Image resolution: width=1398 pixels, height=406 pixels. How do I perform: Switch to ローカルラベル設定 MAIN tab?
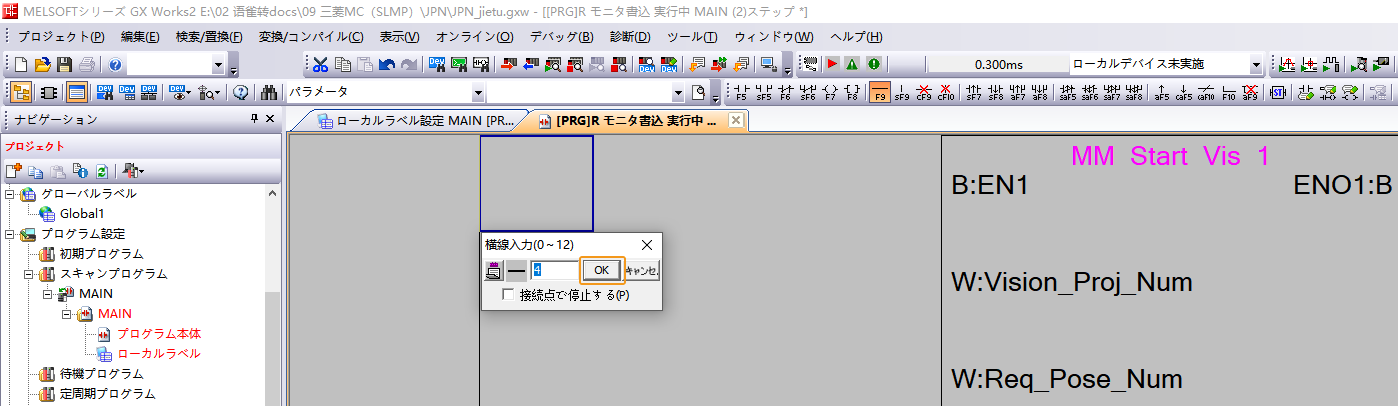415,122
